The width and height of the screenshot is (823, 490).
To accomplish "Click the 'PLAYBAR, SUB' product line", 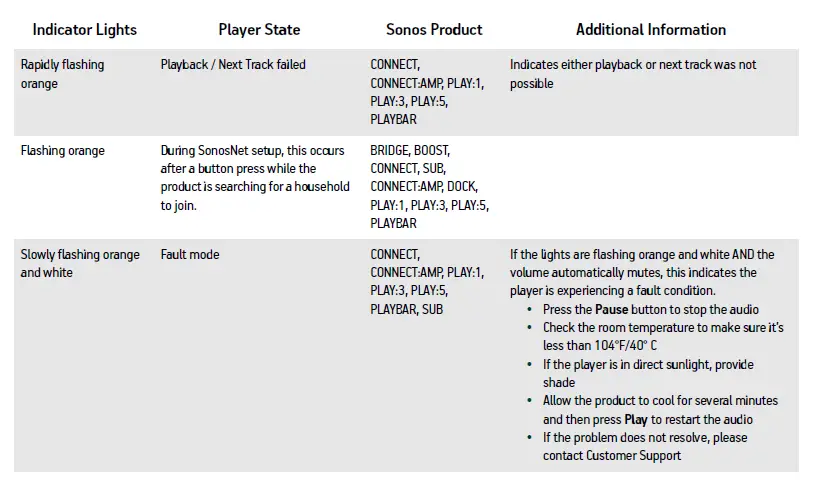I will click(407, 309).
